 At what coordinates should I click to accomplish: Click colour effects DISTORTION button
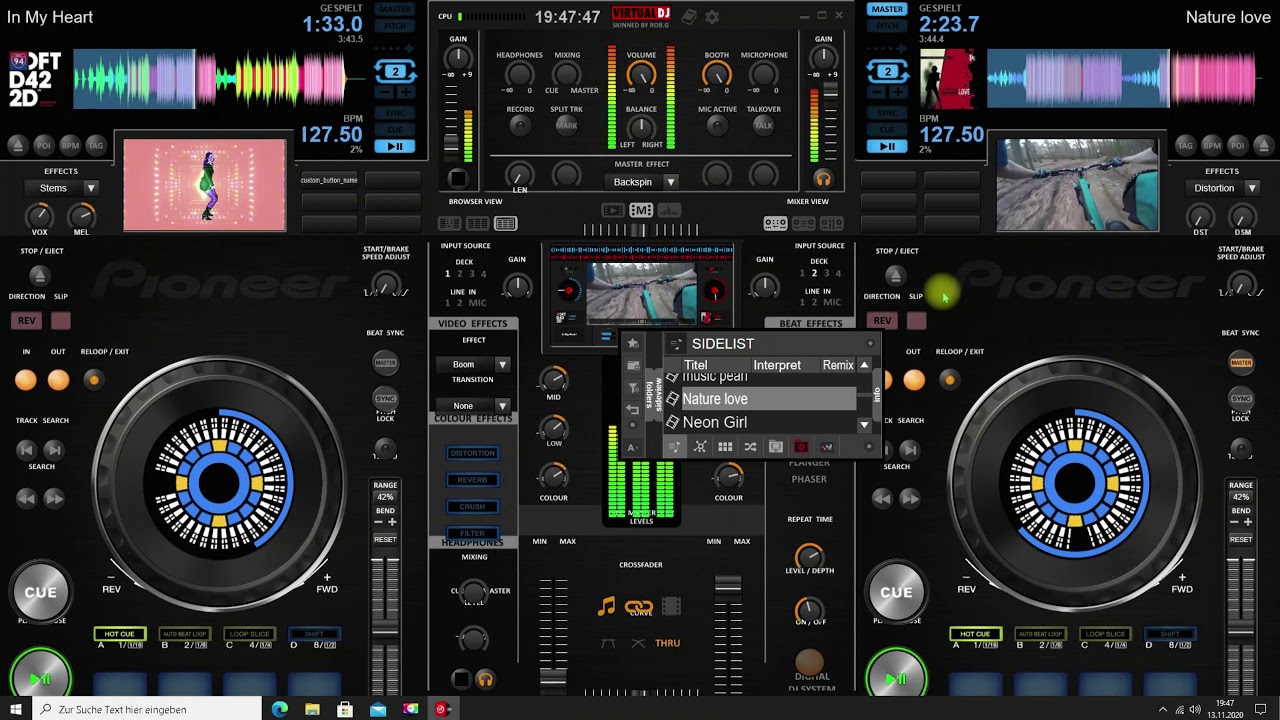coord(472,453)
